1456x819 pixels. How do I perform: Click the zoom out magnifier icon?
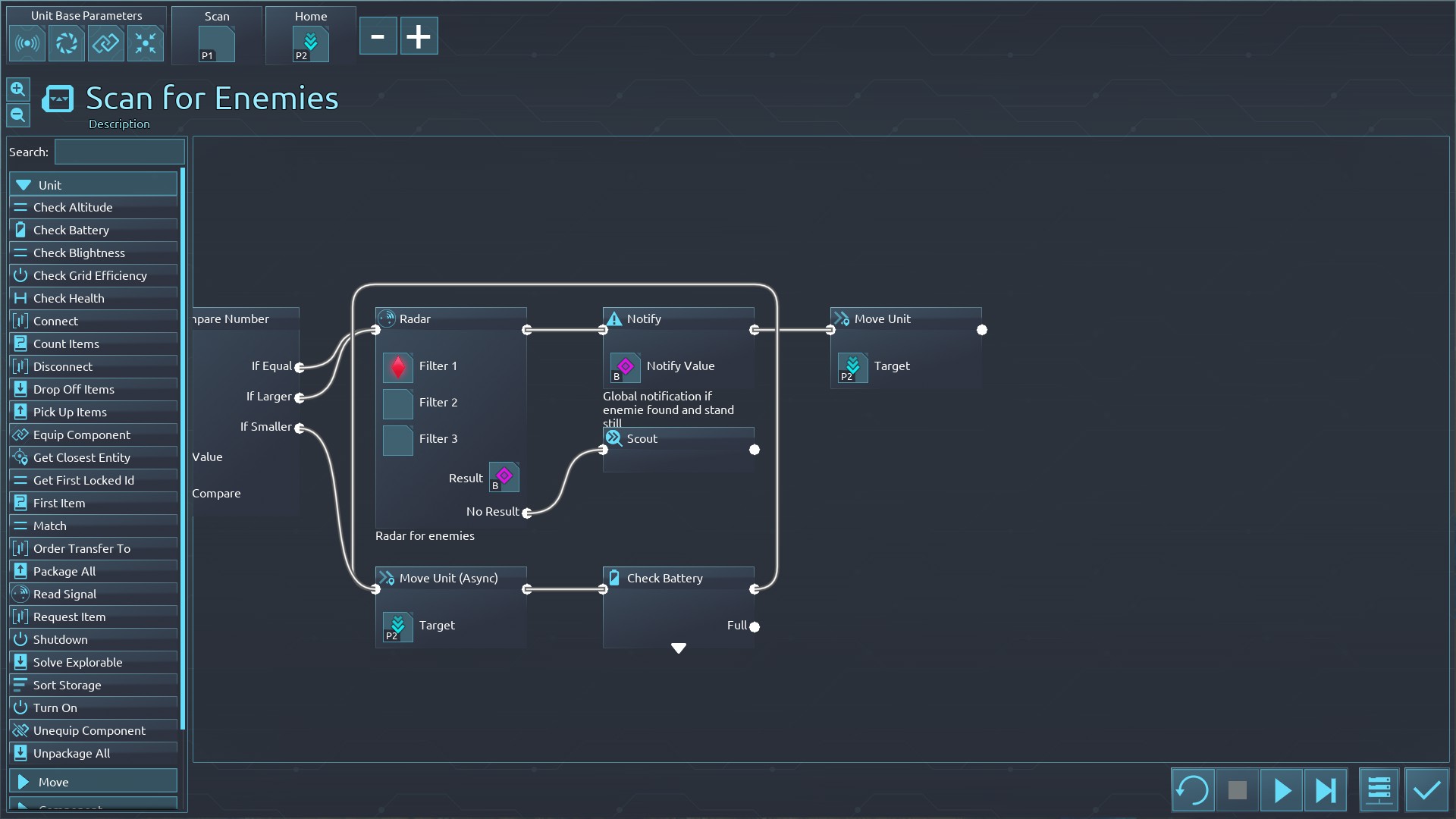coord(18,115)
